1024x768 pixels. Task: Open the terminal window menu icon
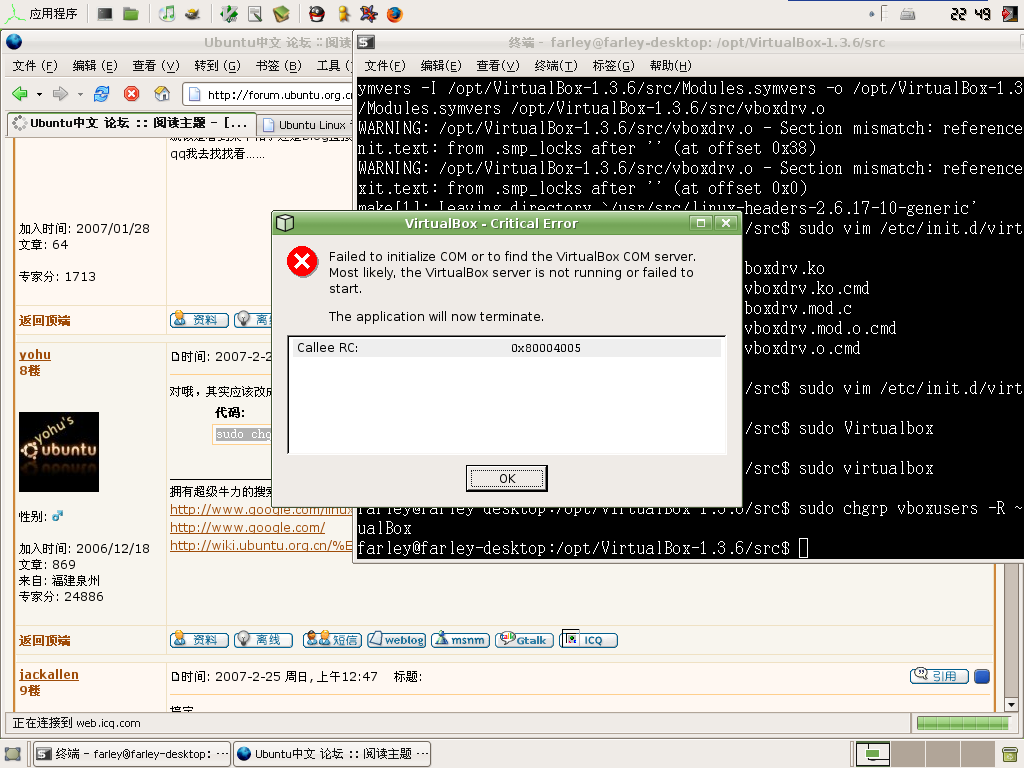click(x=366, y=42)
